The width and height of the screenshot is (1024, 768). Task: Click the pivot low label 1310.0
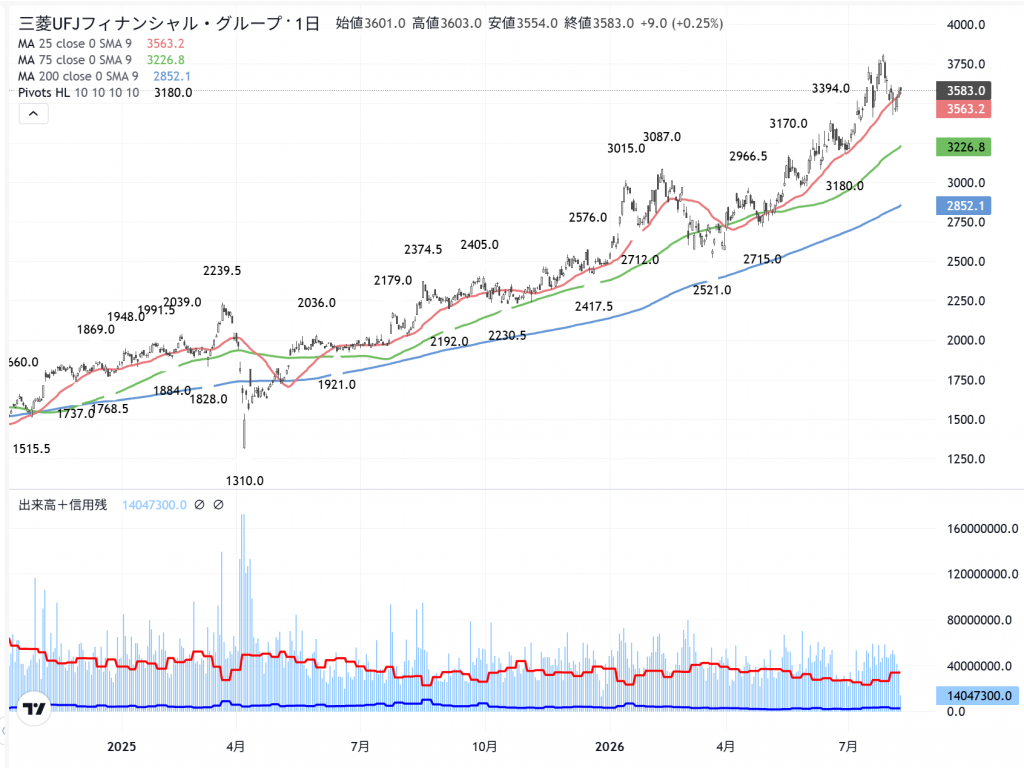(245, 481)
